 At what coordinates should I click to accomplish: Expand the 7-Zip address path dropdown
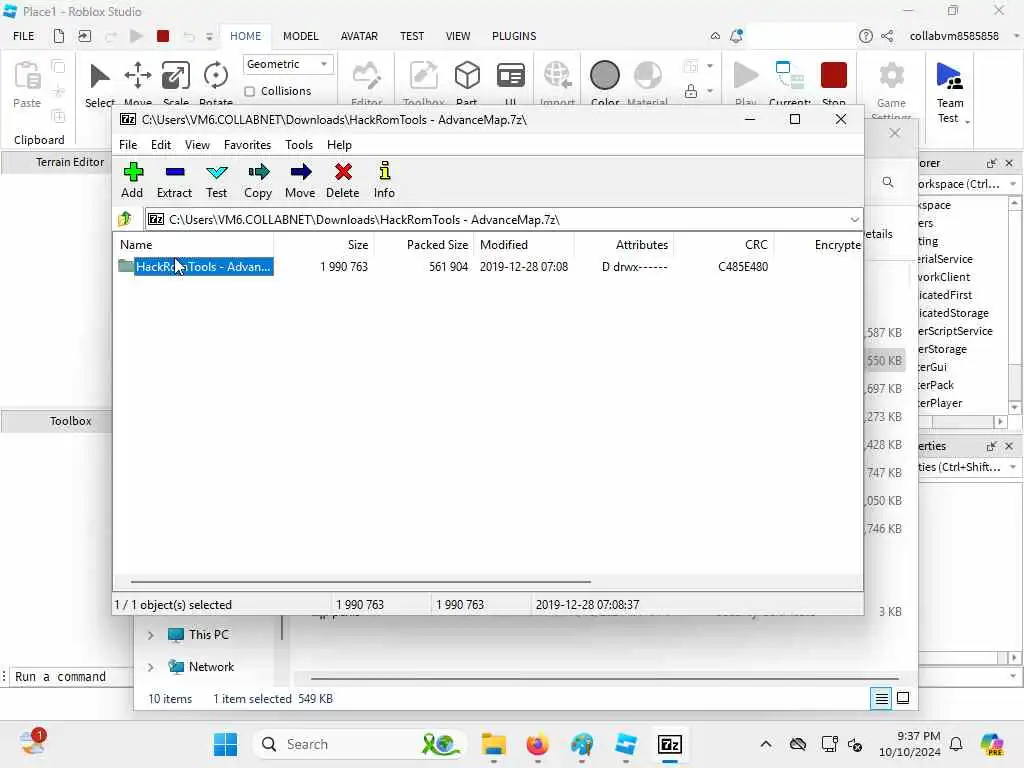pyautogui.click(x=854, y=220)
